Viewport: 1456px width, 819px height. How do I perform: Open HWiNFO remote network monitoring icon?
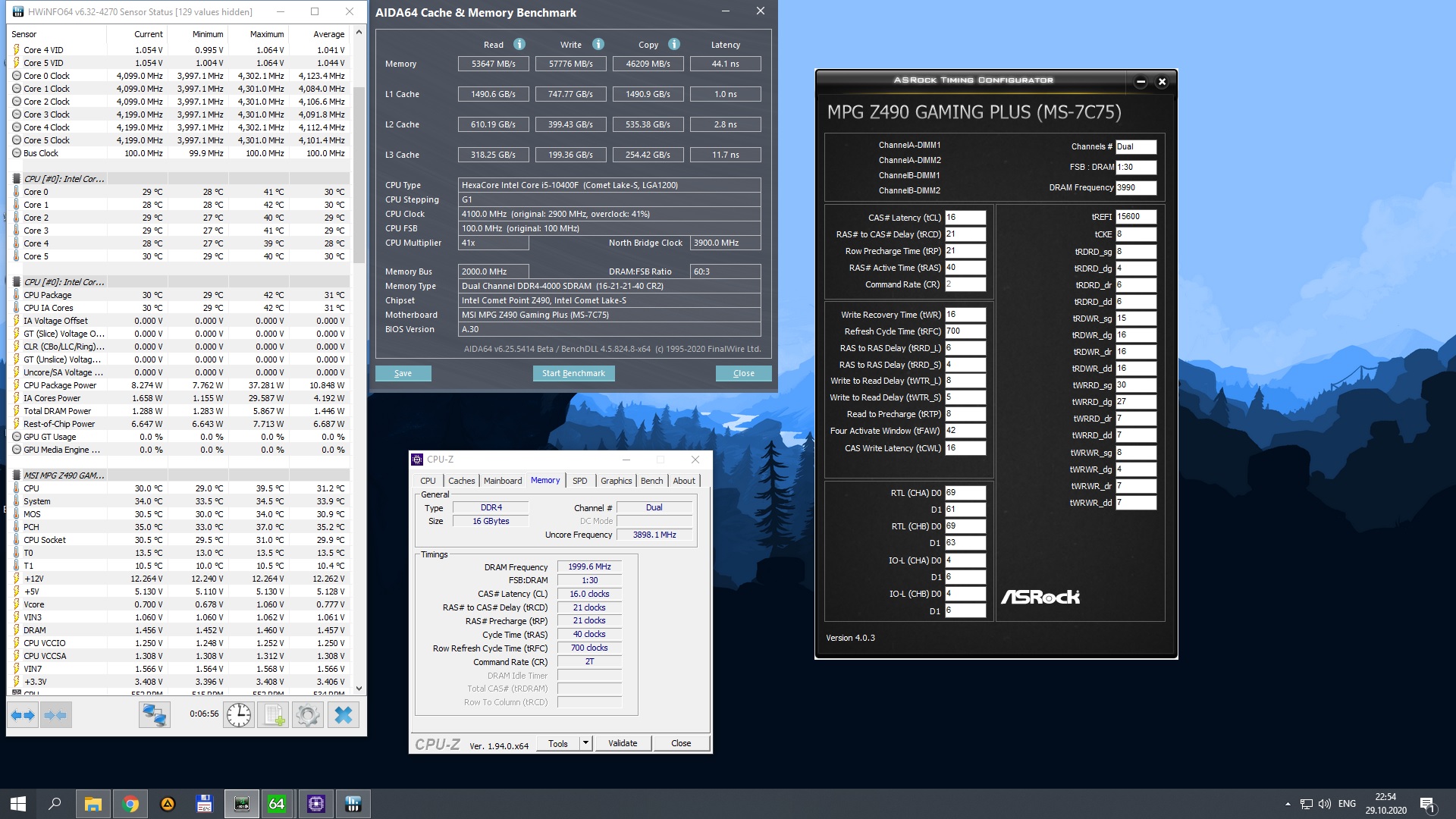point(154,715)
